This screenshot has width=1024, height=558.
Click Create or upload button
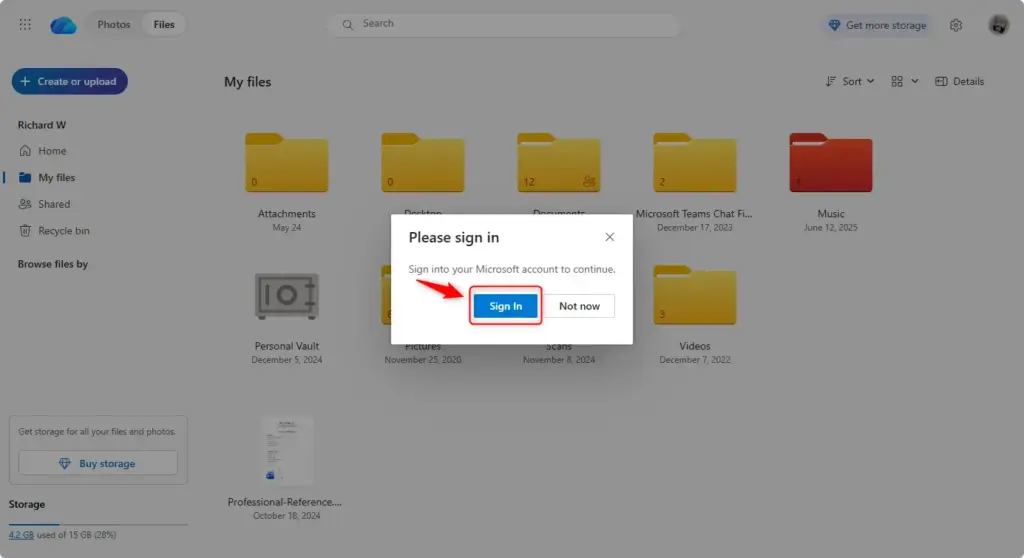pyautogui.click(x=69, y=81)
